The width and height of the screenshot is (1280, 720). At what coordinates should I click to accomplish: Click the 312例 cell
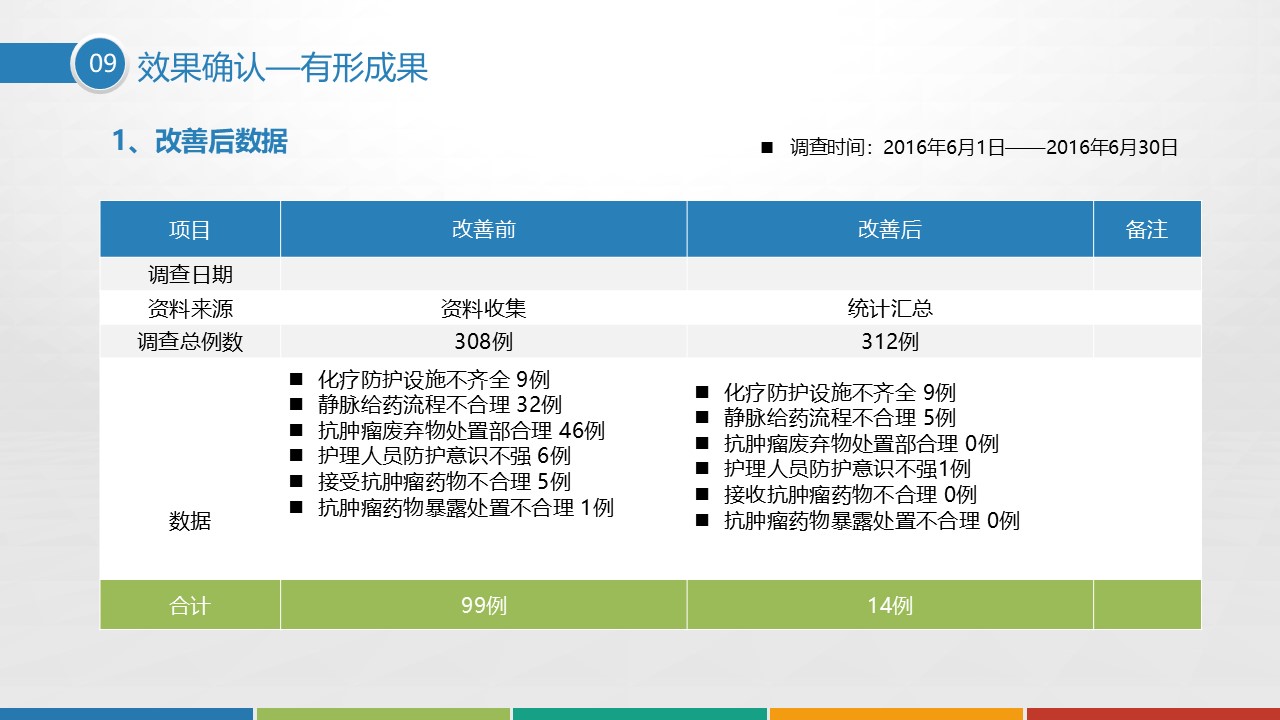tap(890, 342)
